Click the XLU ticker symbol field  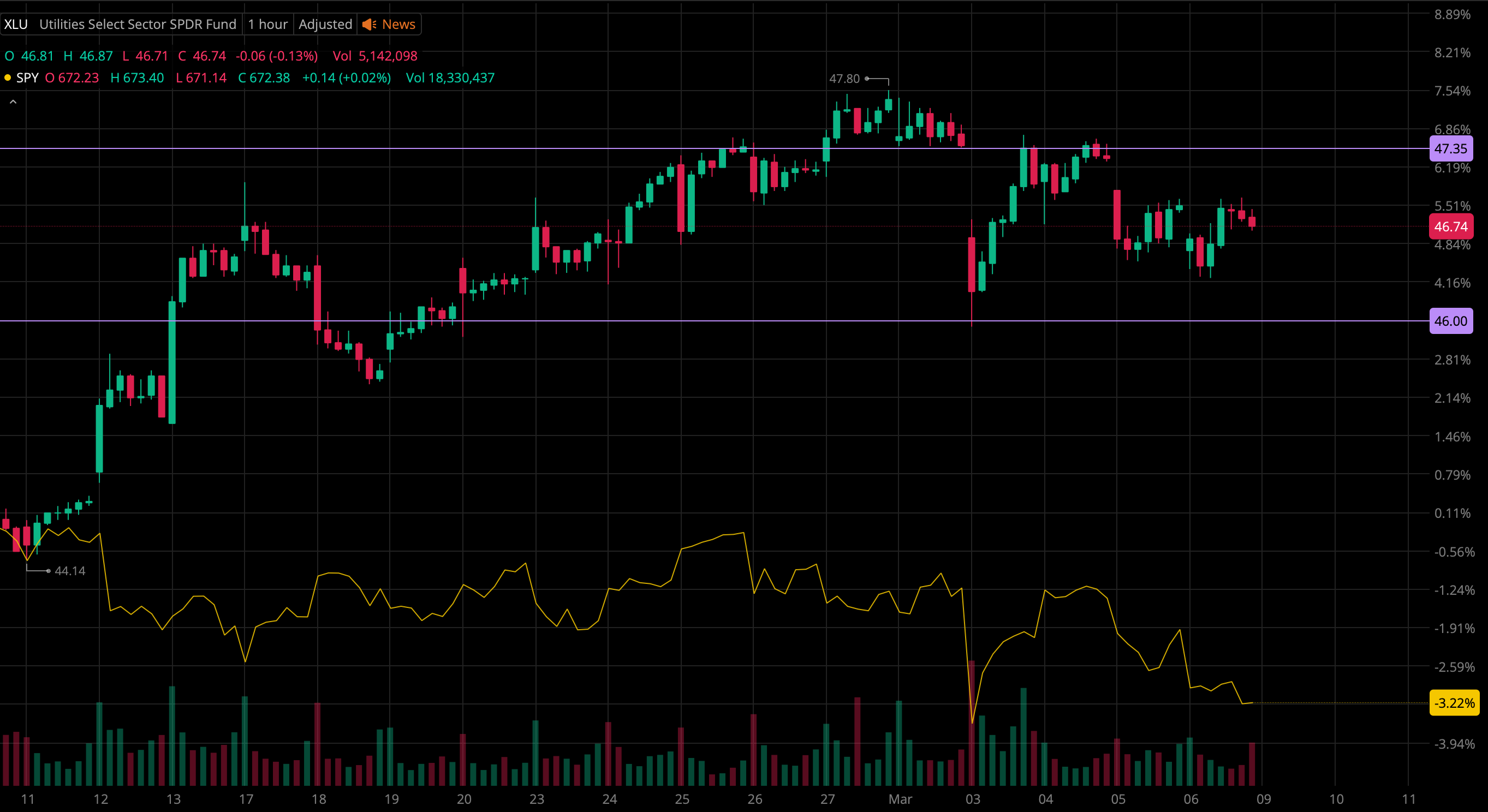click(x=16, y=24)
